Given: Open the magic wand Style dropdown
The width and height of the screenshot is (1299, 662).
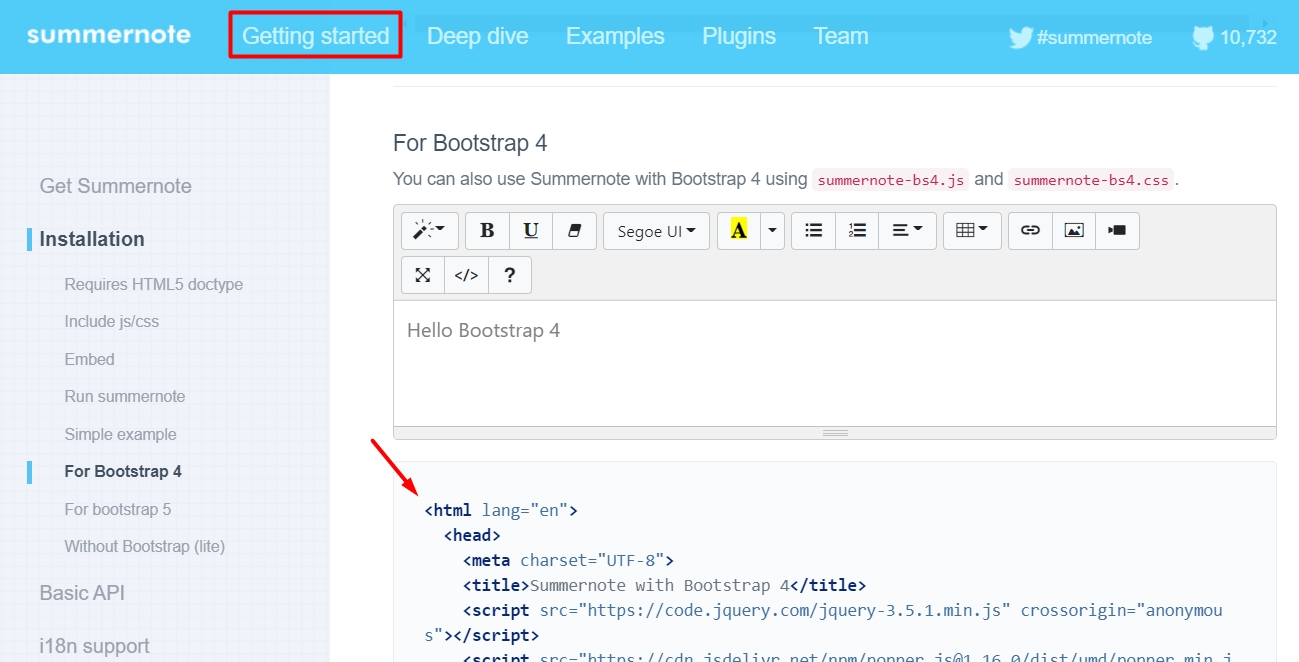Looking at the screenshot, I should (x=430, y=231).
